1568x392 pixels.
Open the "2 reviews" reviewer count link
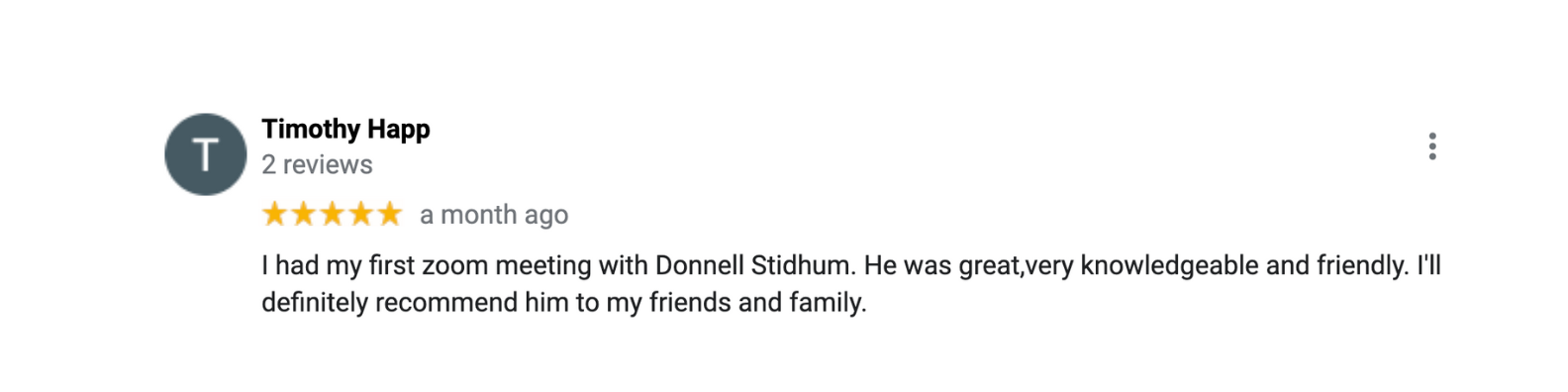coord(317,164)
